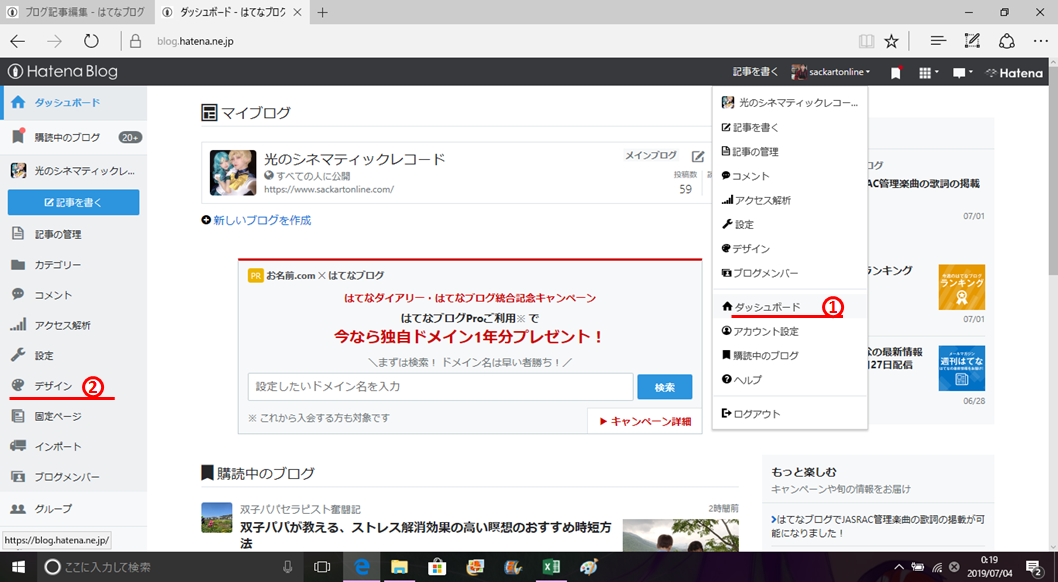Switch to the ブログ記事編集 browser tab

(76, 12)
